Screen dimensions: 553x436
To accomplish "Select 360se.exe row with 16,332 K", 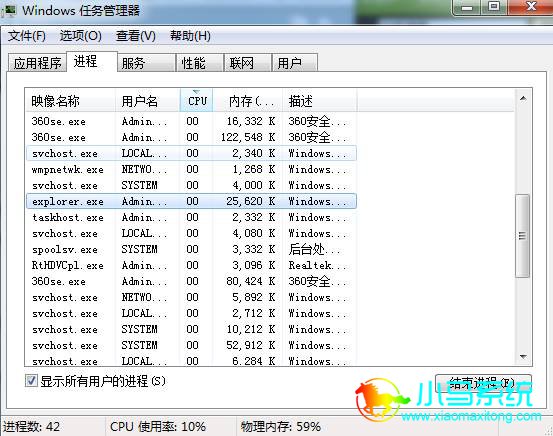I will pos(192,121).
